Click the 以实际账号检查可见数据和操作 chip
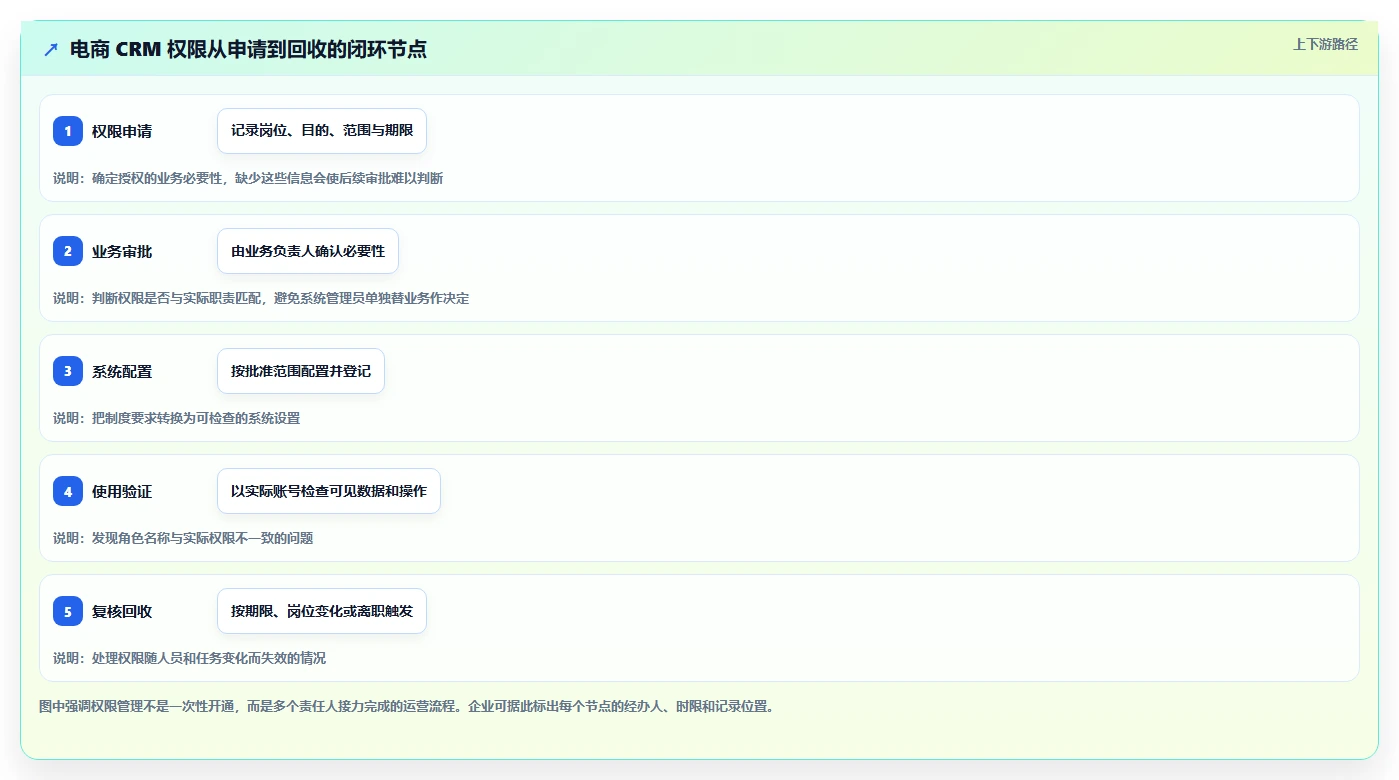The height and width of the screenshot is (780, 1399). 329,491
